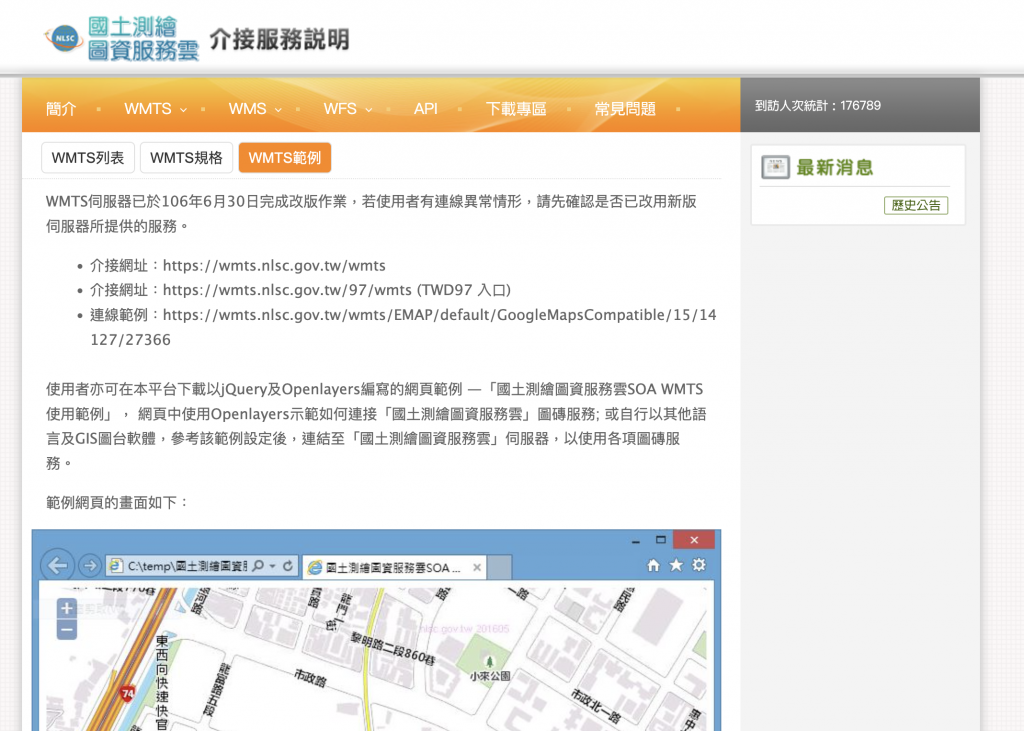Click the 最新消息 news icon

coord(775,167)
